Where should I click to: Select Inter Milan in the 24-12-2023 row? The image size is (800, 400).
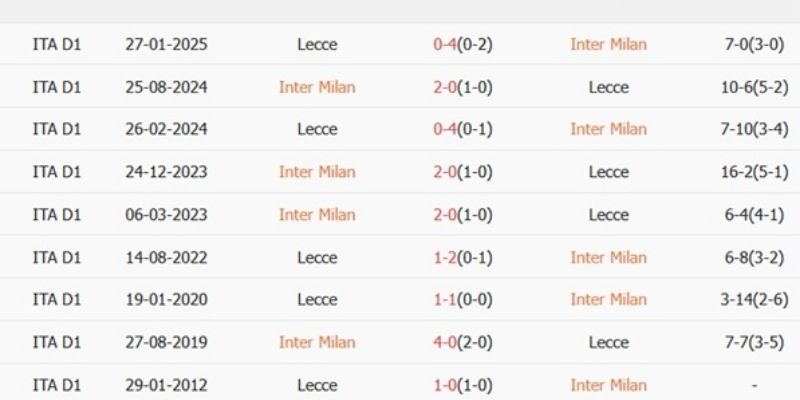(x=317, y=172)
